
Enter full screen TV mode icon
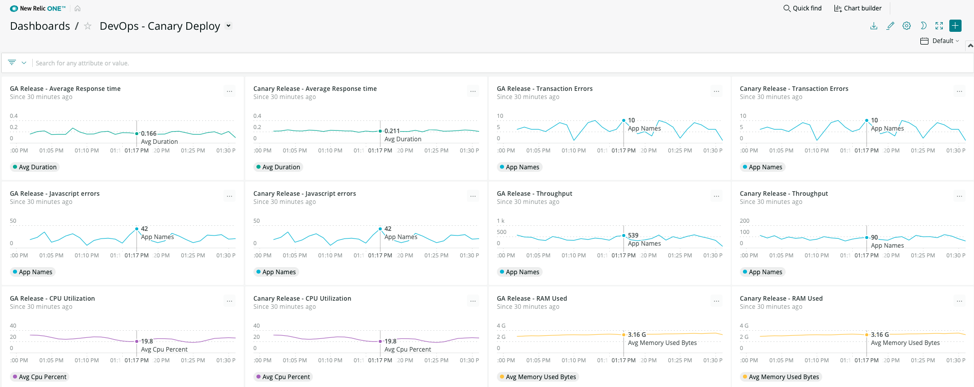[x=939, y=26]
